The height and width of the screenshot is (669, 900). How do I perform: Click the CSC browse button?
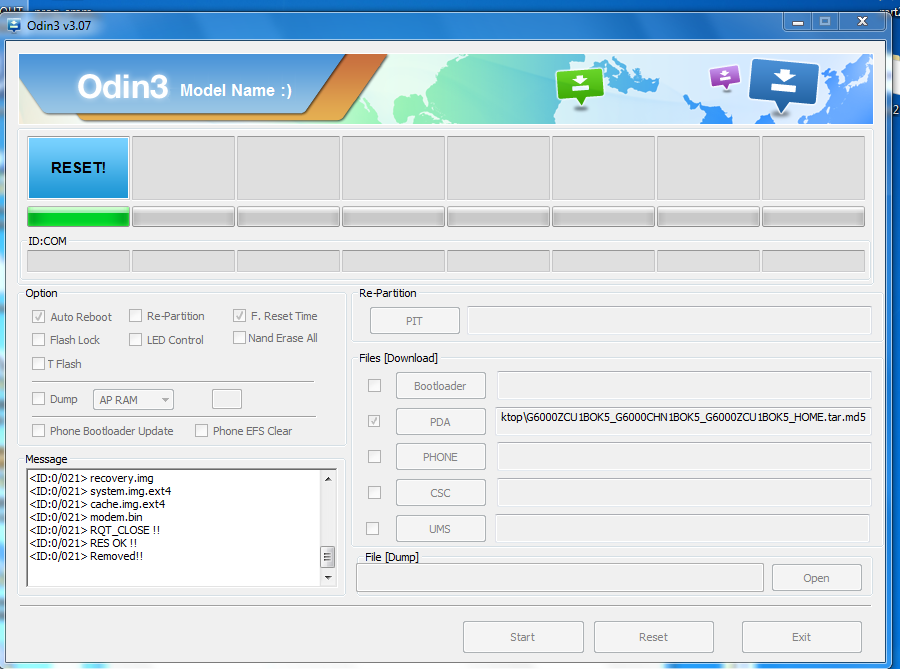[x=440, y=493]
